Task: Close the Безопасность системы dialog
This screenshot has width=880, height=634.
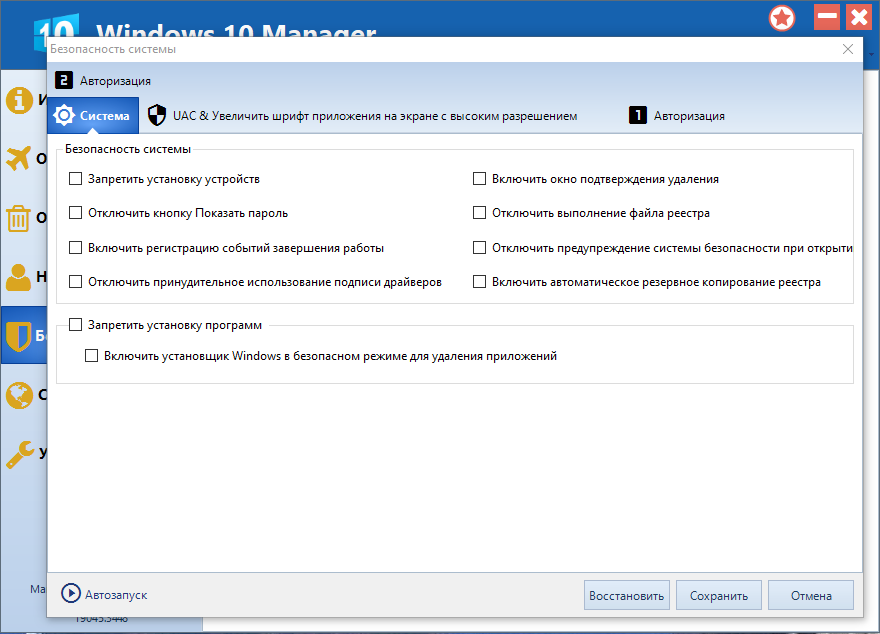Action: pos(848,49)
